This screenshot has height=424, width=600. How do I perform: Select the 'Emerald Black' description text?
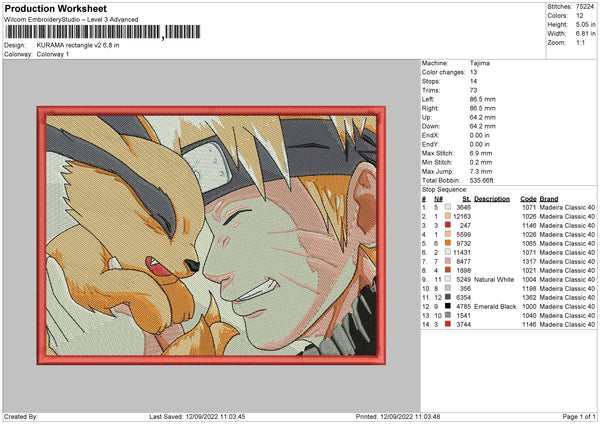(495, 307)
